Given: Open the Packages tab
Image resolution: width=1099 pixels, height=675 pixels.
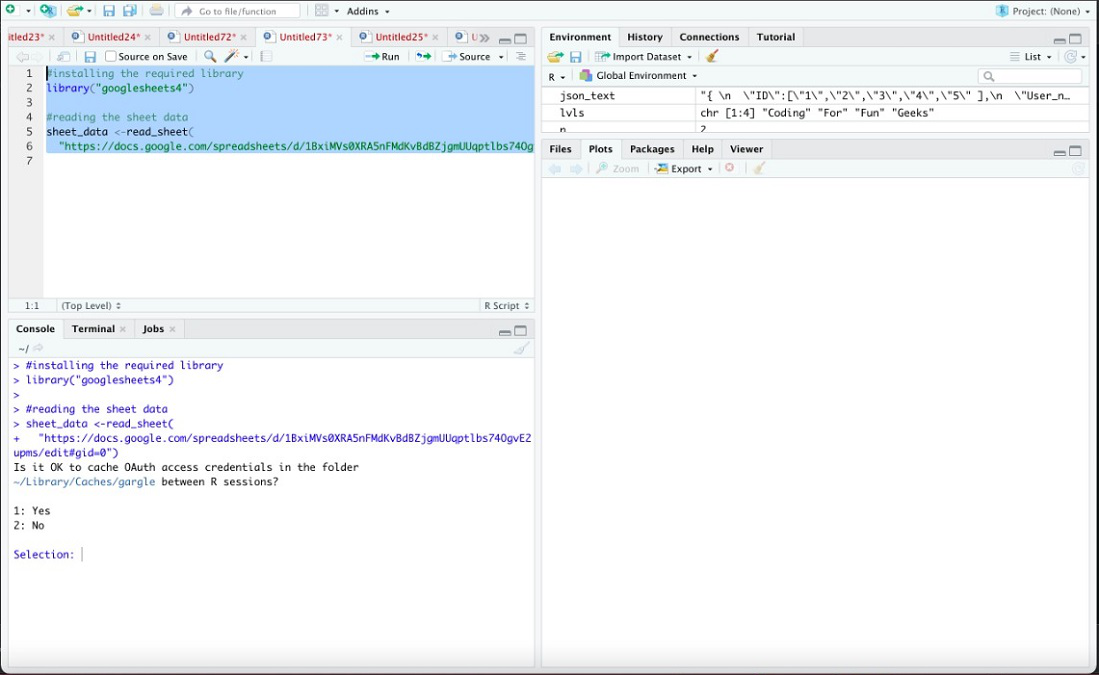Looking at the screenshot, I should point(652,149).
